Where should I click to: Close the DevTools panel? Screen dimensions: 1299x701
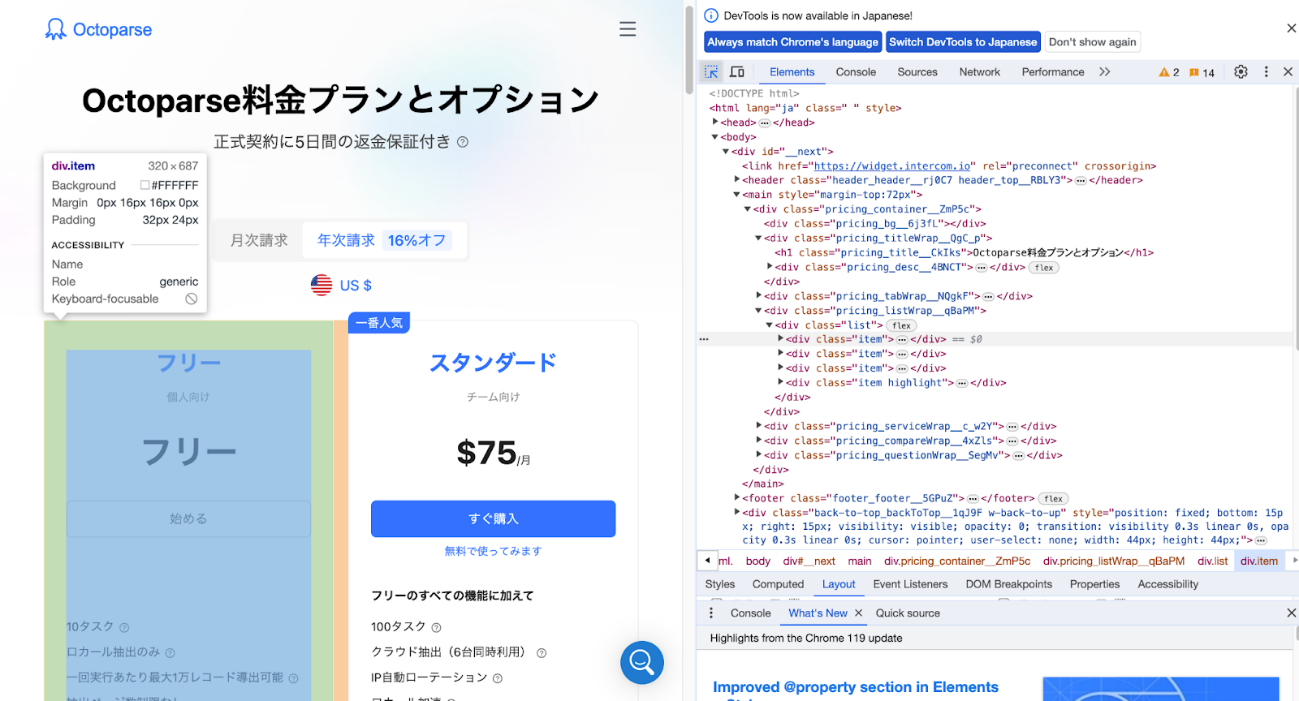tap(1288, 72)
